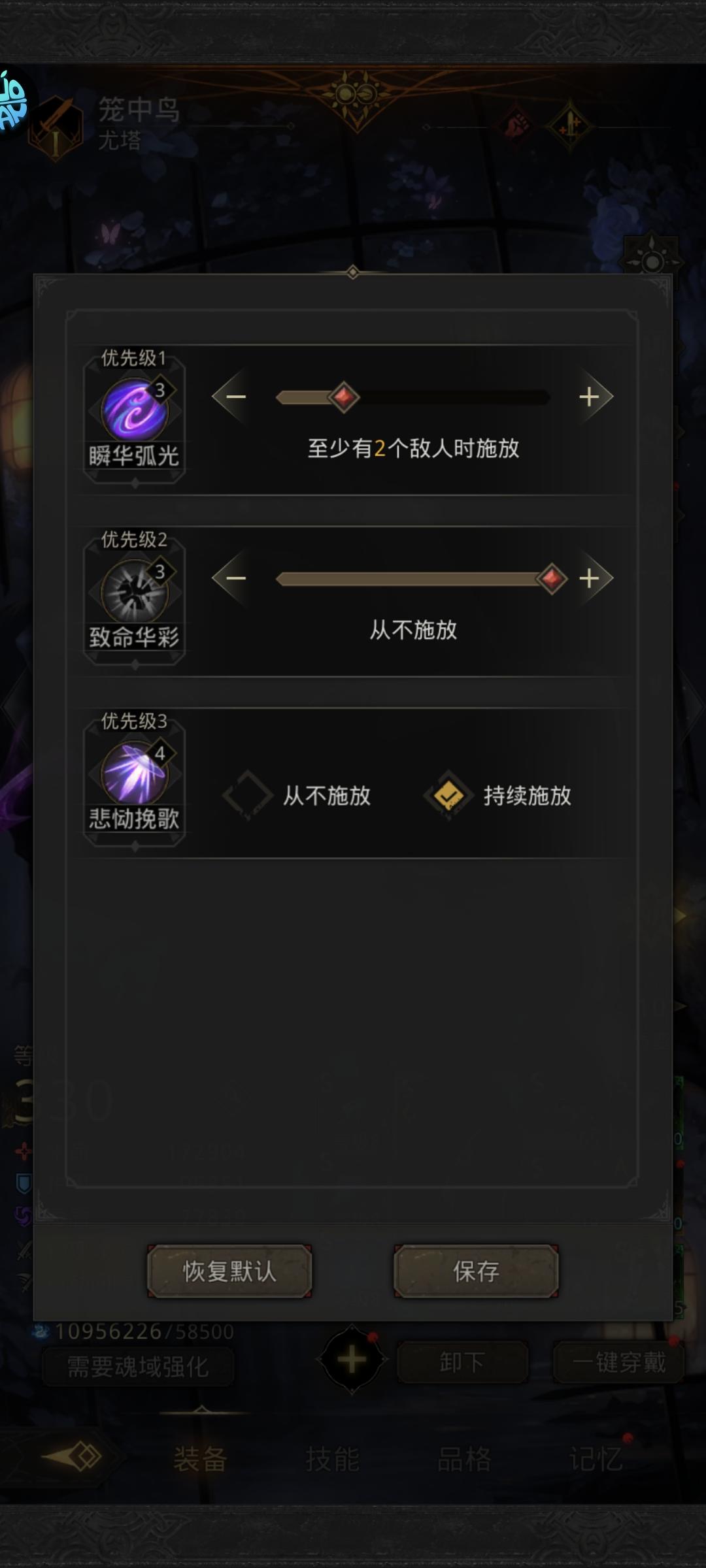Click the 保存 button
The height and width of the screenshot is (1568, 706).
pyautogui.click(x=476, y=1271)
